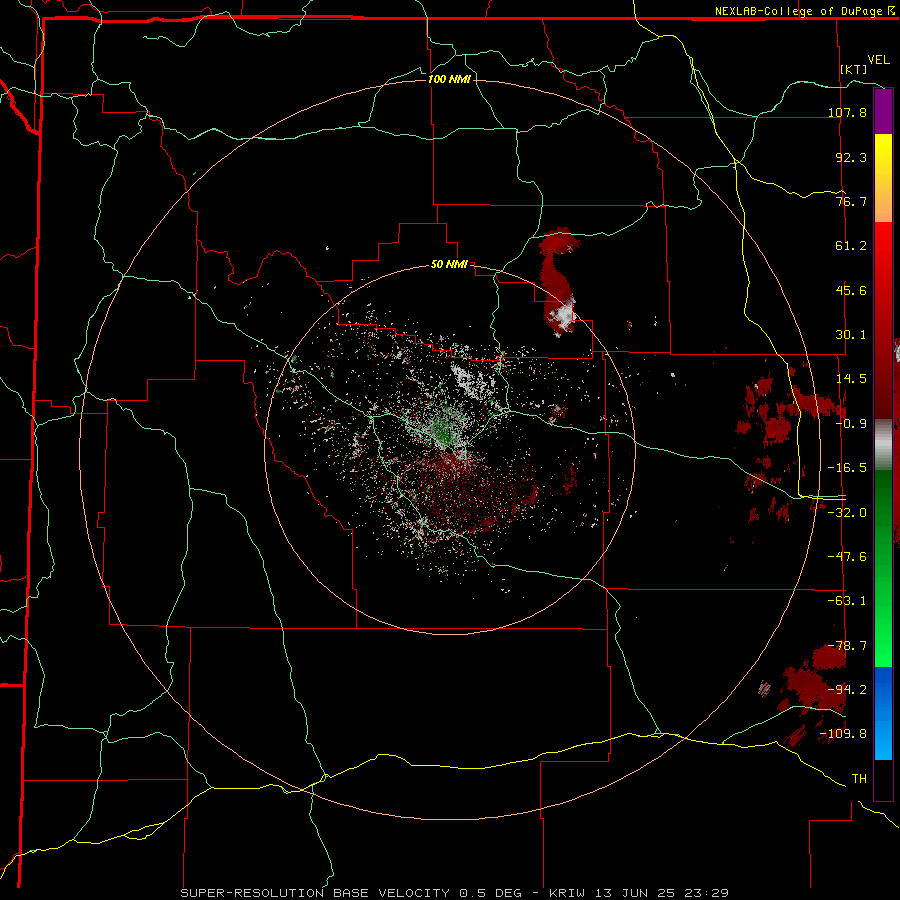Image resolution: width=900 pixels, height=900 pixels.
Task: Click the 14.5 legend value
Action: [851, 379]
